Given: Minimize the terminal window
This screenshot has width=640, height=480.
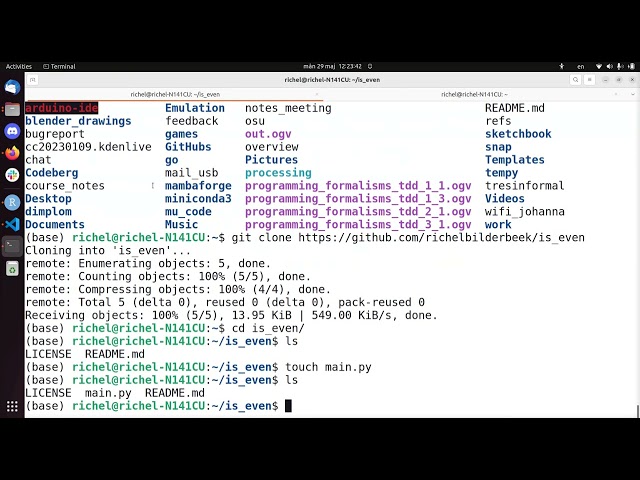Looking at the screenshot, I should coord(605,80).
